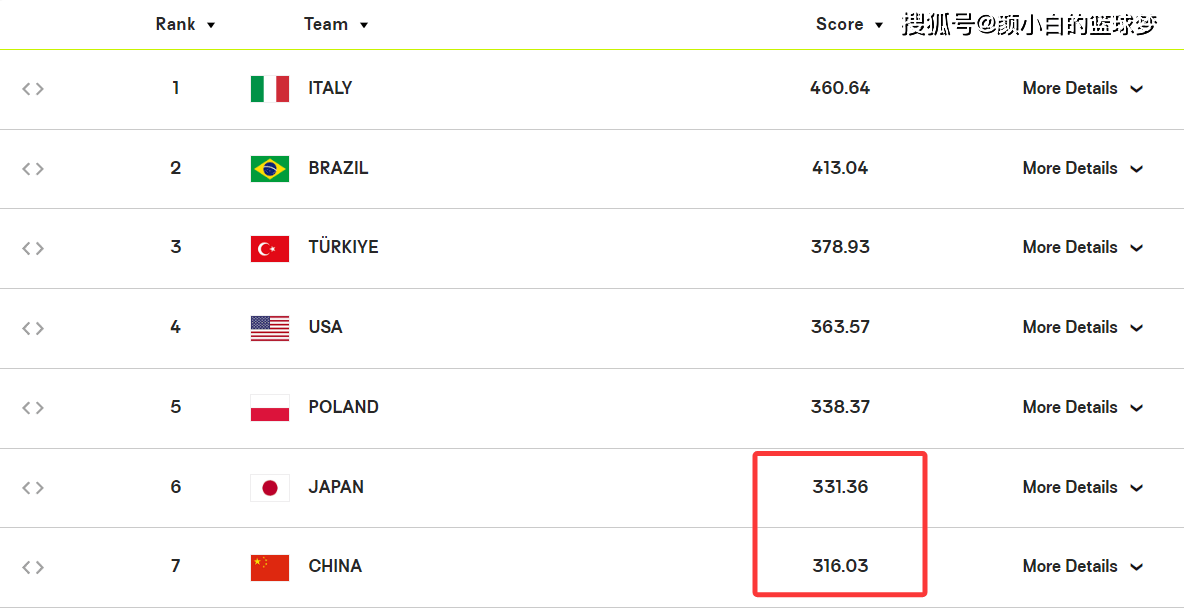1184x609 pixels.
Task: Show More Details for USA
Action: pos(1083,328)
